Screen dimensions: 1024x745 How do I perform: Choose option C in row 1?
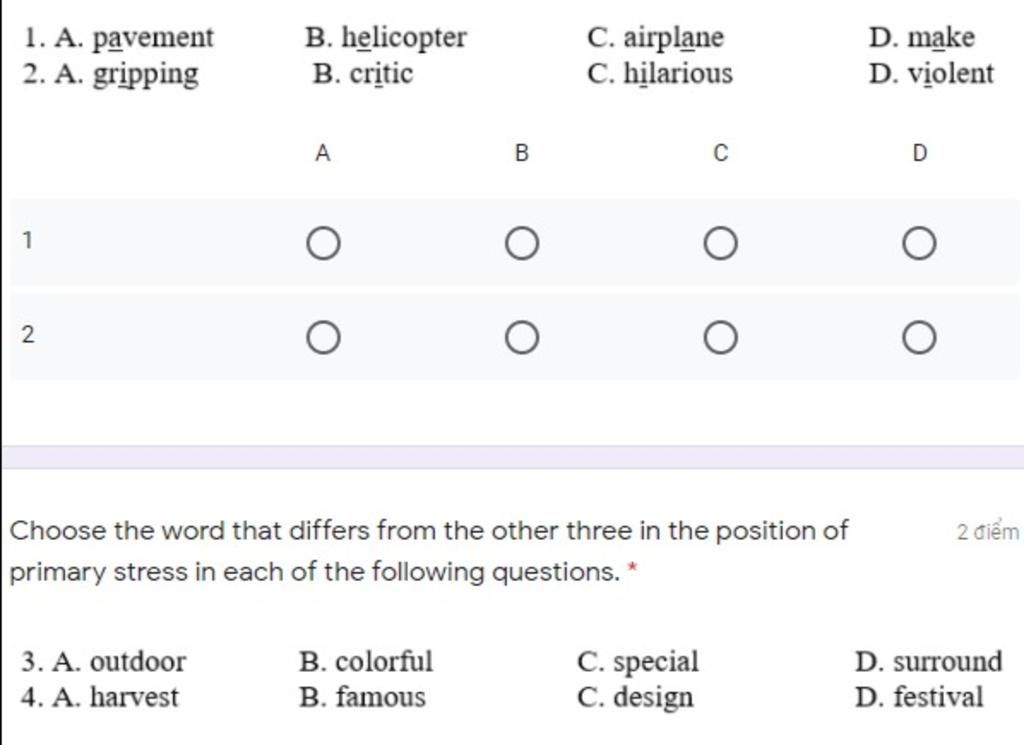pyautogui.click(x=720, y=244)
